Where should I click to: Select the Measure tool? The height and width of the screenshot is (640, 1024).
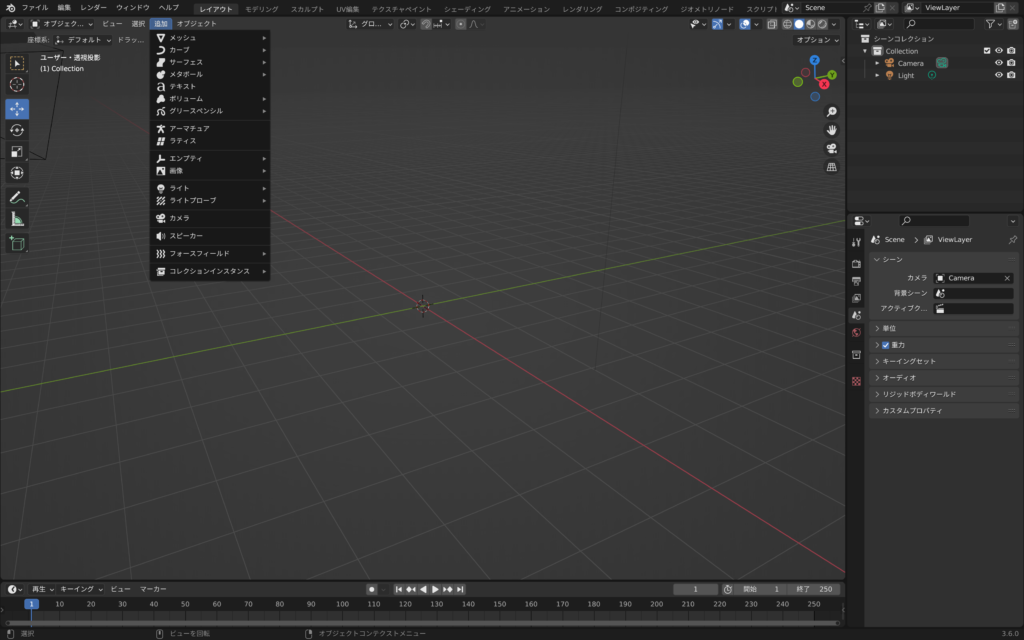click(x=17, y=219)
